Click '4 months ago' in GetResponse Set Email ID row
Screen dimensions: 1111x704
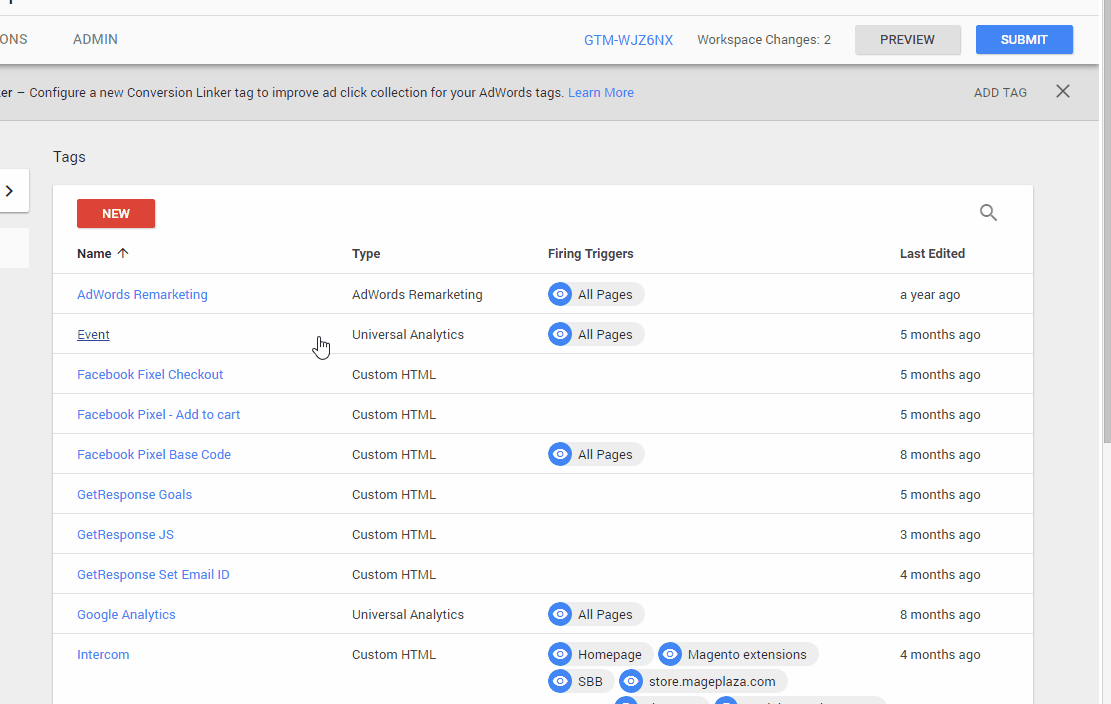click(940, 574)
